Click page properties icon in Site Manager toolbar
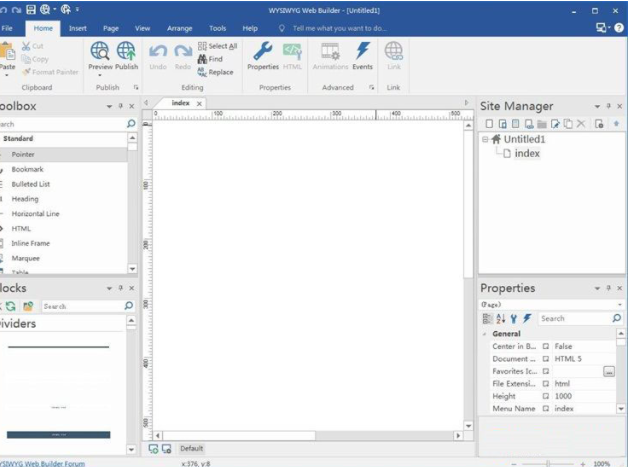This screenshot has width=632, height=467. point(599,124)
